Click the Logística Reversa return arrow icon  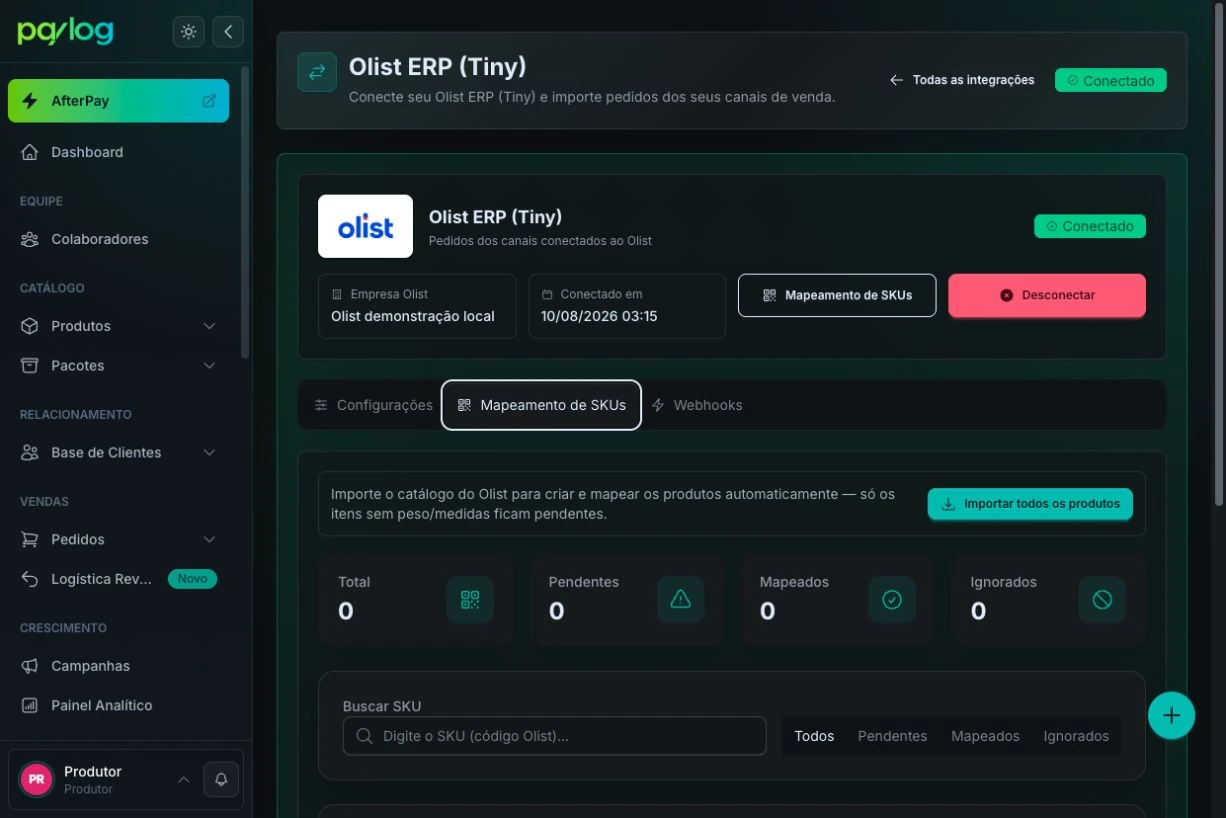[30, 578]
